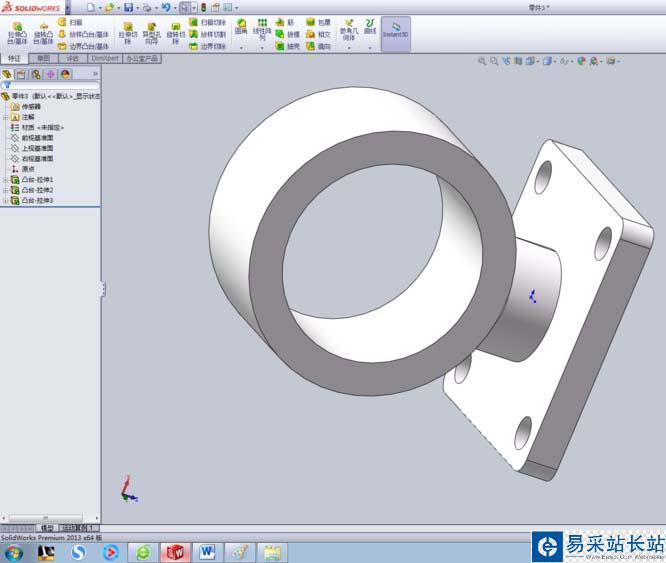Screen dimensions: 666x563
Task: Toggle the Instant3D button
Action: (395, 34)
